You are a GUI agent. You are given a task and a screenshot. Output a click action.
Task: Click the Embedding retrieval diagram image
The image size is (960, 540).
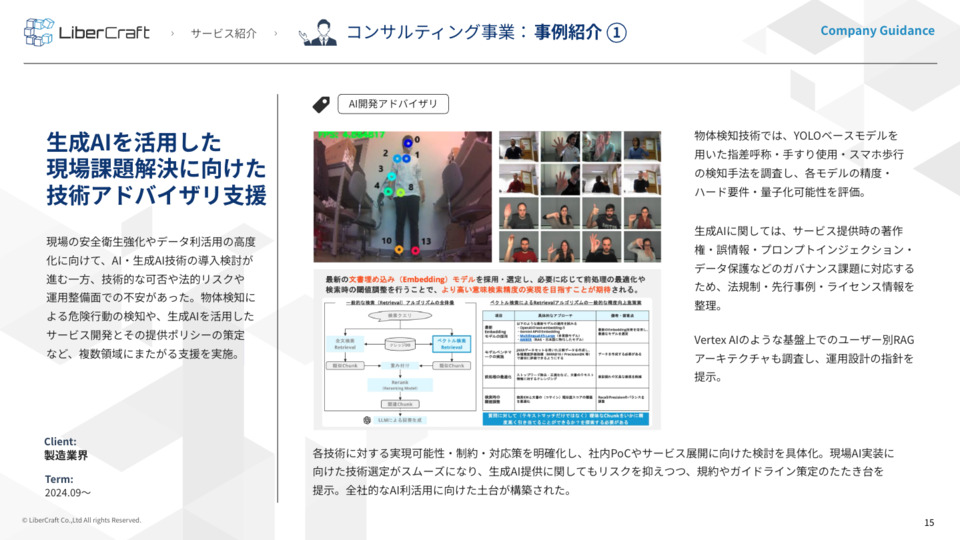point(487,349)
